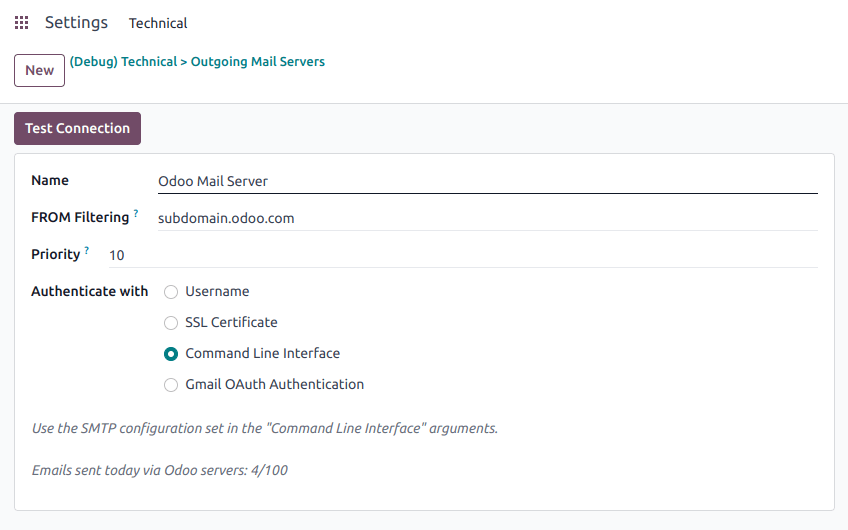
Task: Click the Priority label text
Action: pyautogui.click(x=55, y=254)
